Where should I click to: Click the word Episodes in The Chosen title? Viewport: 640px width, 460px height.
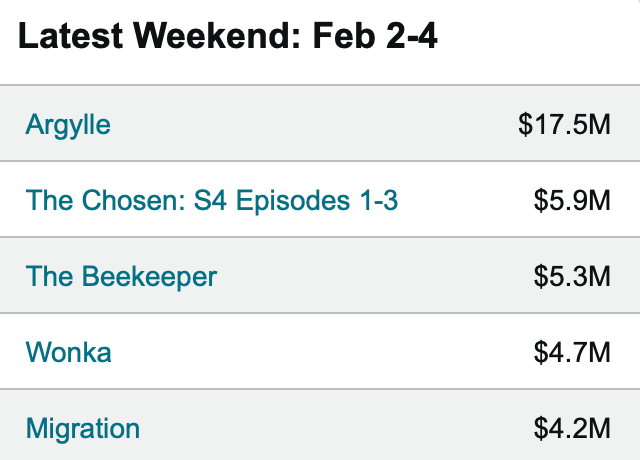coord(293,200)
